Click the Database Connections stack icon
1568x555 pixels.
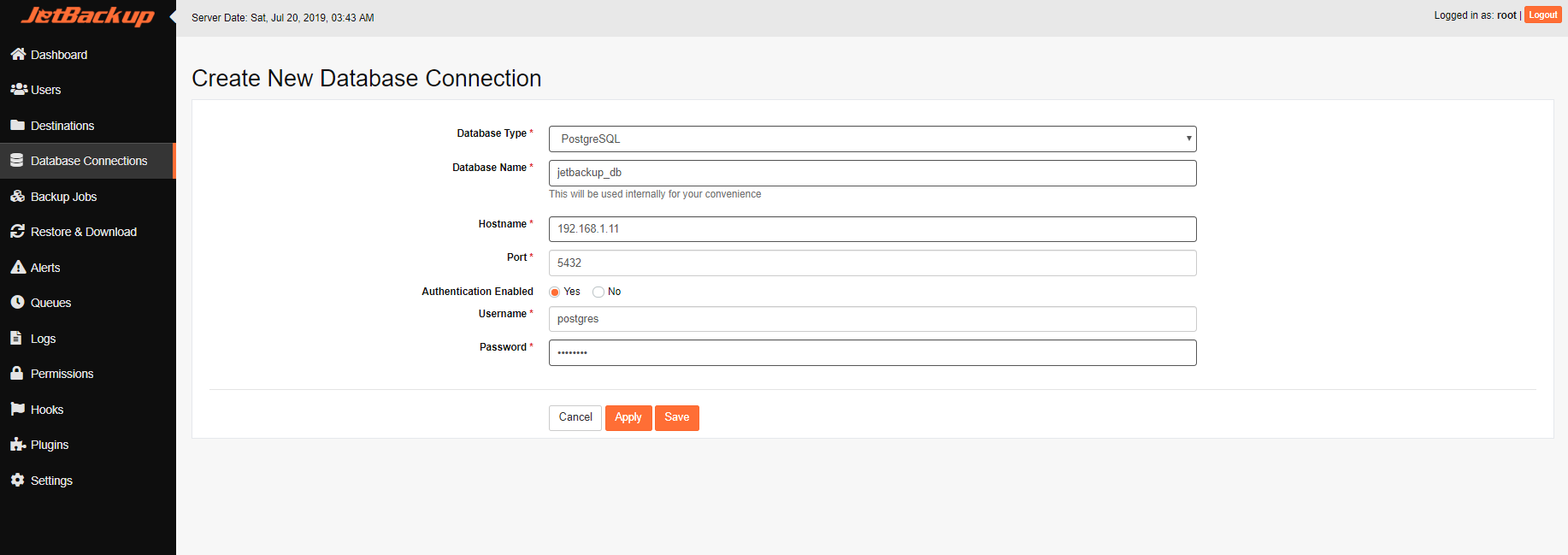(17, 160)
